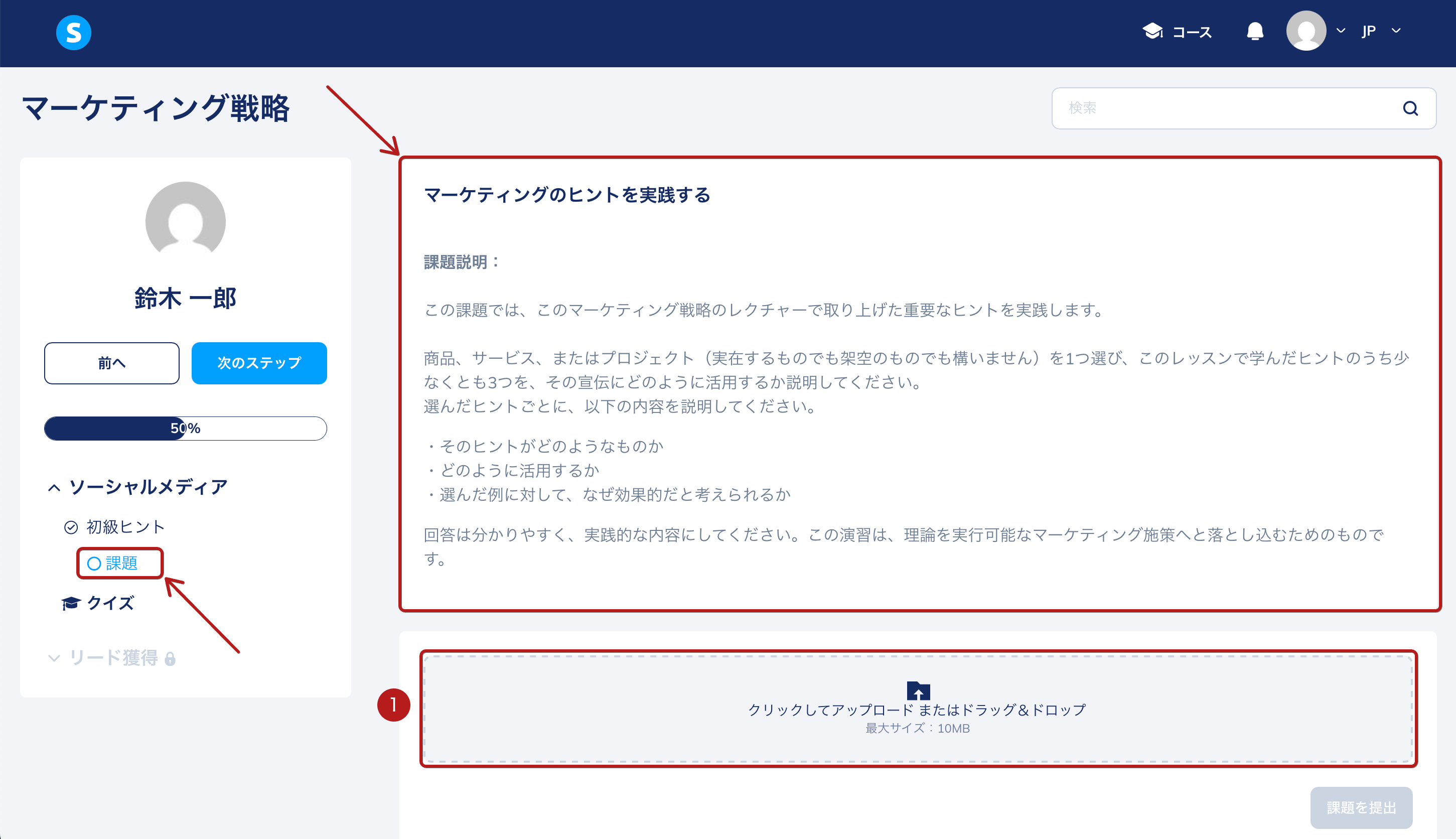Click heading マーケティングのヒントを実践する

[x=567, y=195]
